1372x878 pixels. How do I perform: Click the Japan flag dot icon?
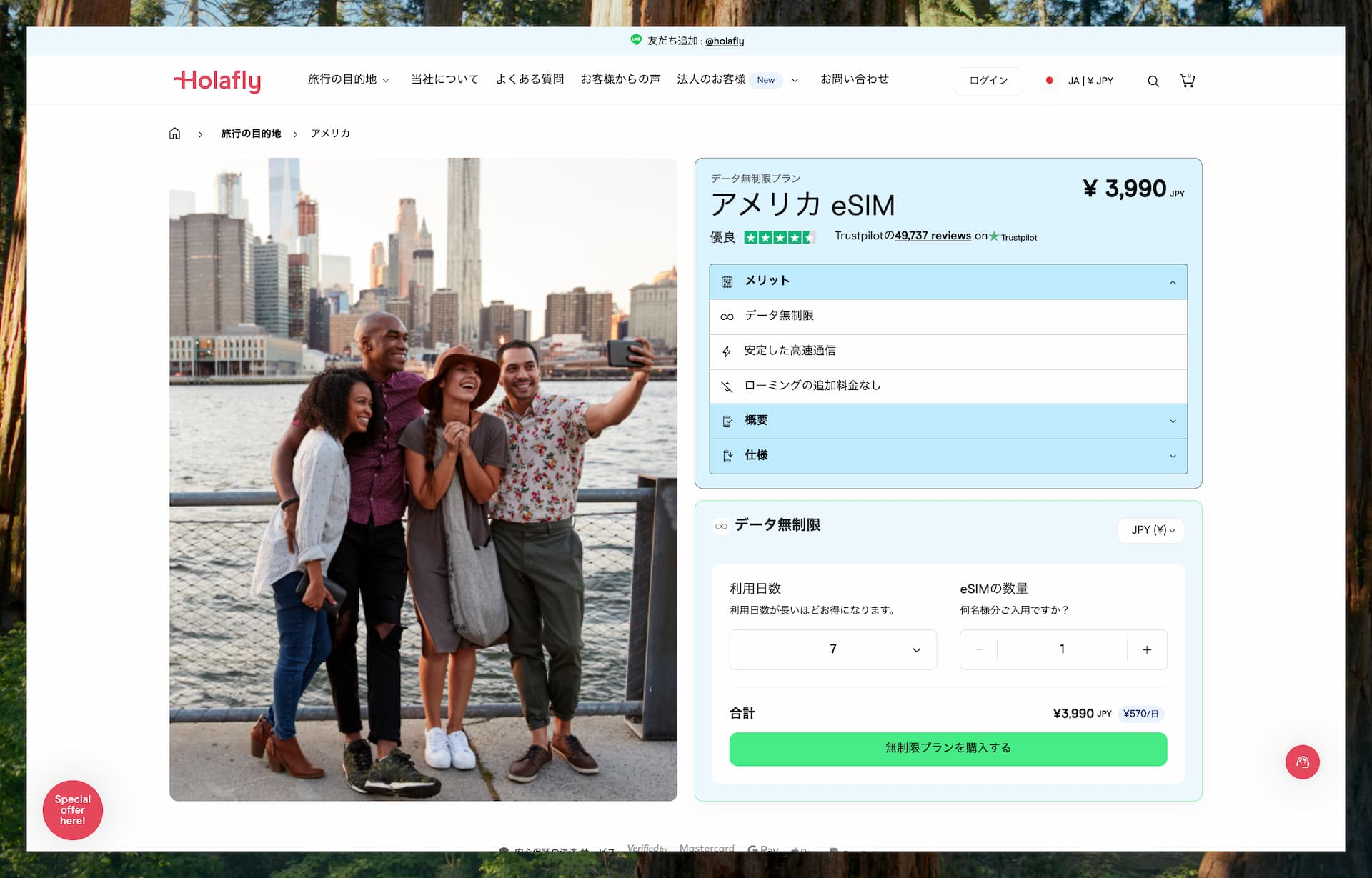coord(1049,81)
